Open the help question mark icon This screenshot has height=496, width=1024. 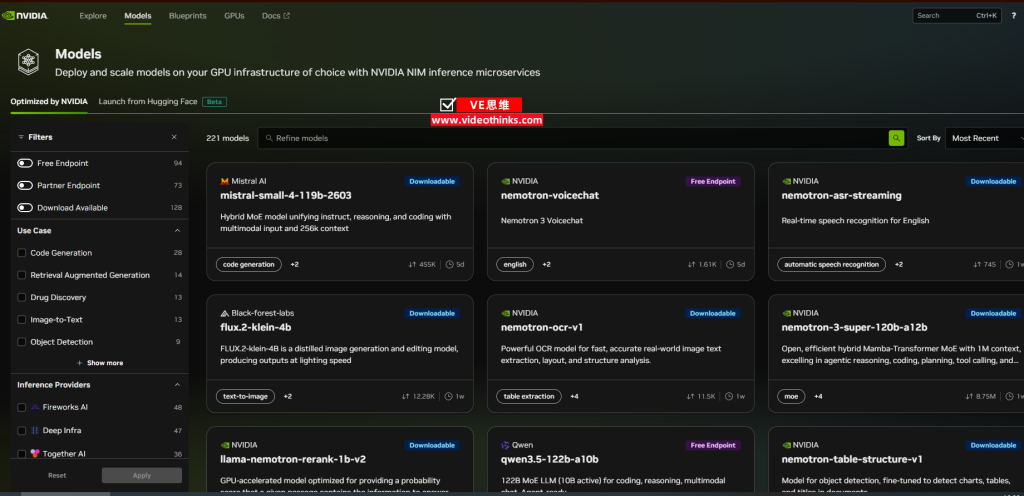pos(1013,16)
